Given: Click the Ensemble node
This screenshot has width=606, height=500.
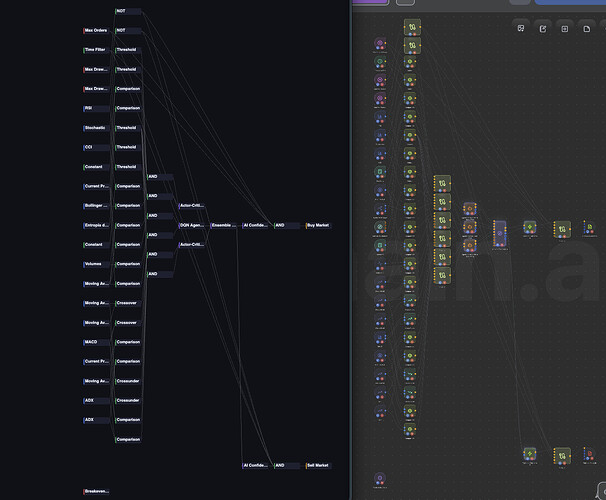Looking at the screenshot, I should 223,225.
